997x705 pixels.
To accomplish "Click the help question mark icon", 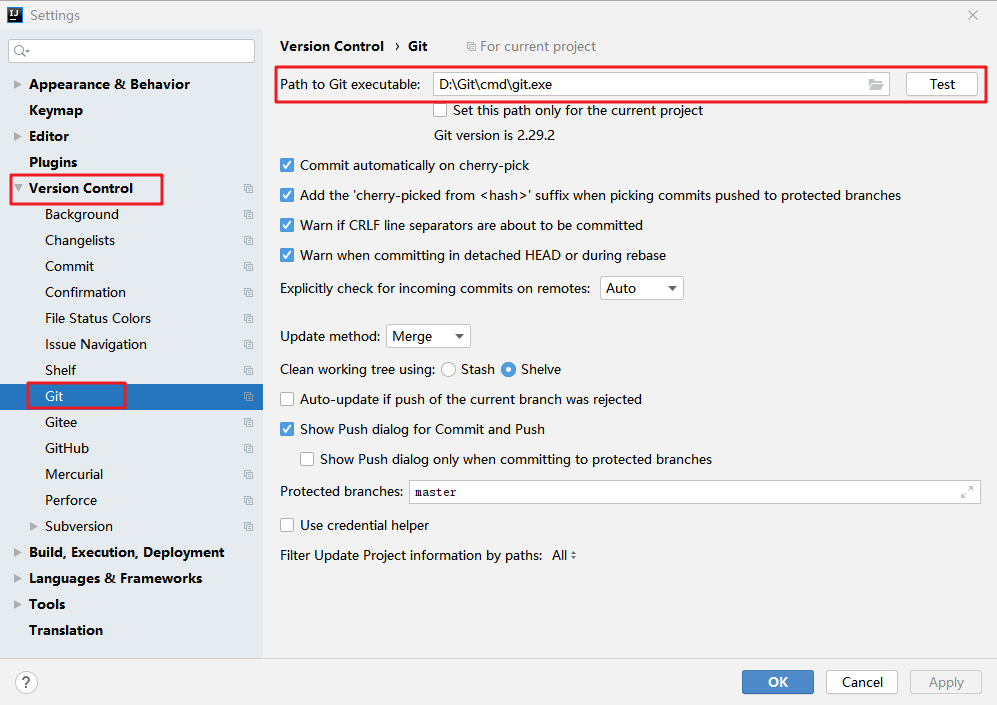I will (27, 682).
